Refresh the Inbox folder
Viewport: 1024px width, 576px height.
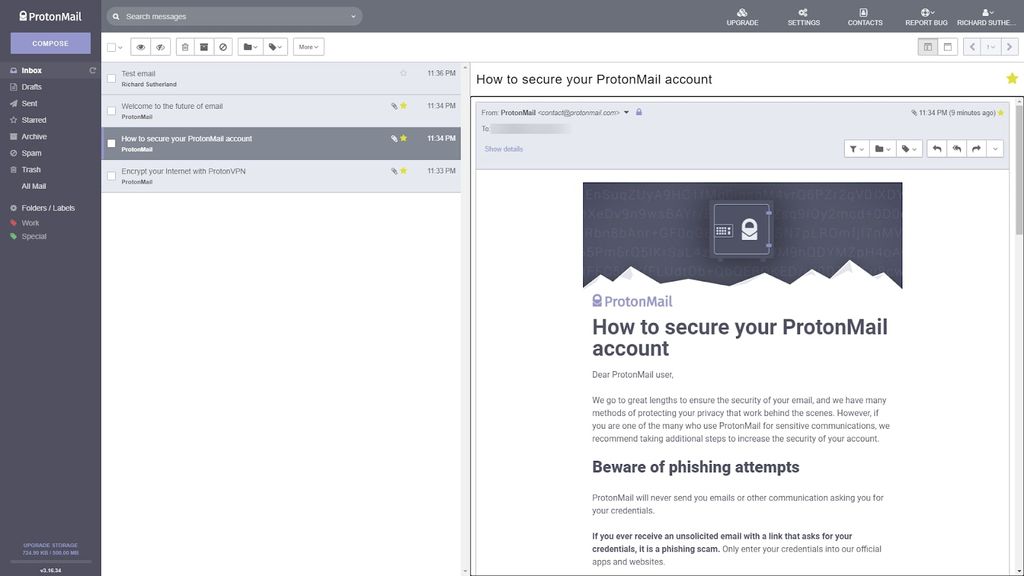click(92, 69)
